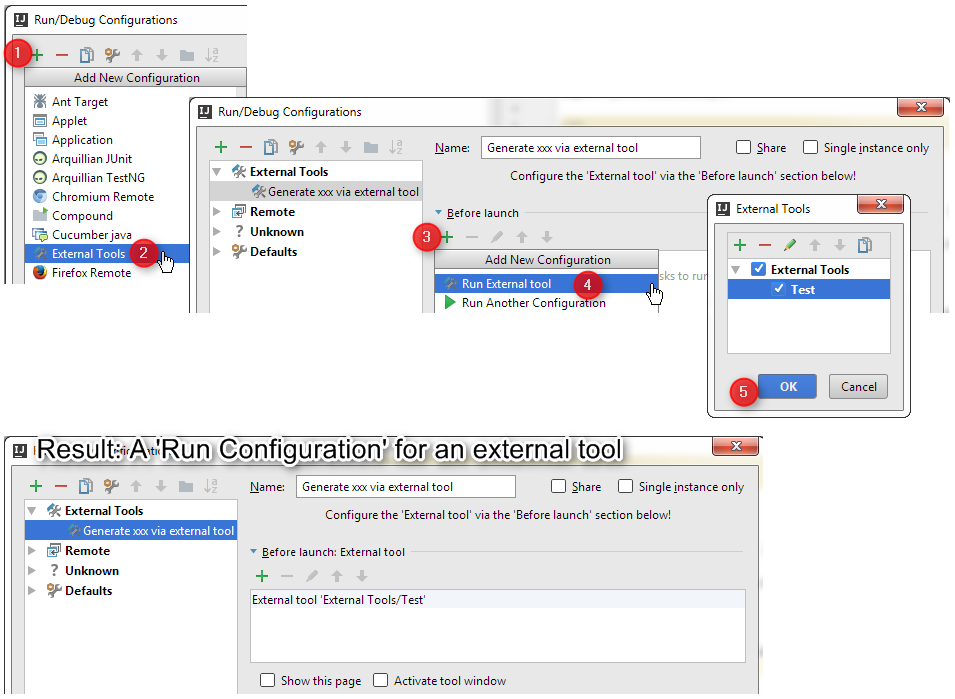Collapse Before launch: External tool section
Screen dimensions: 955x699
[253, 552]
